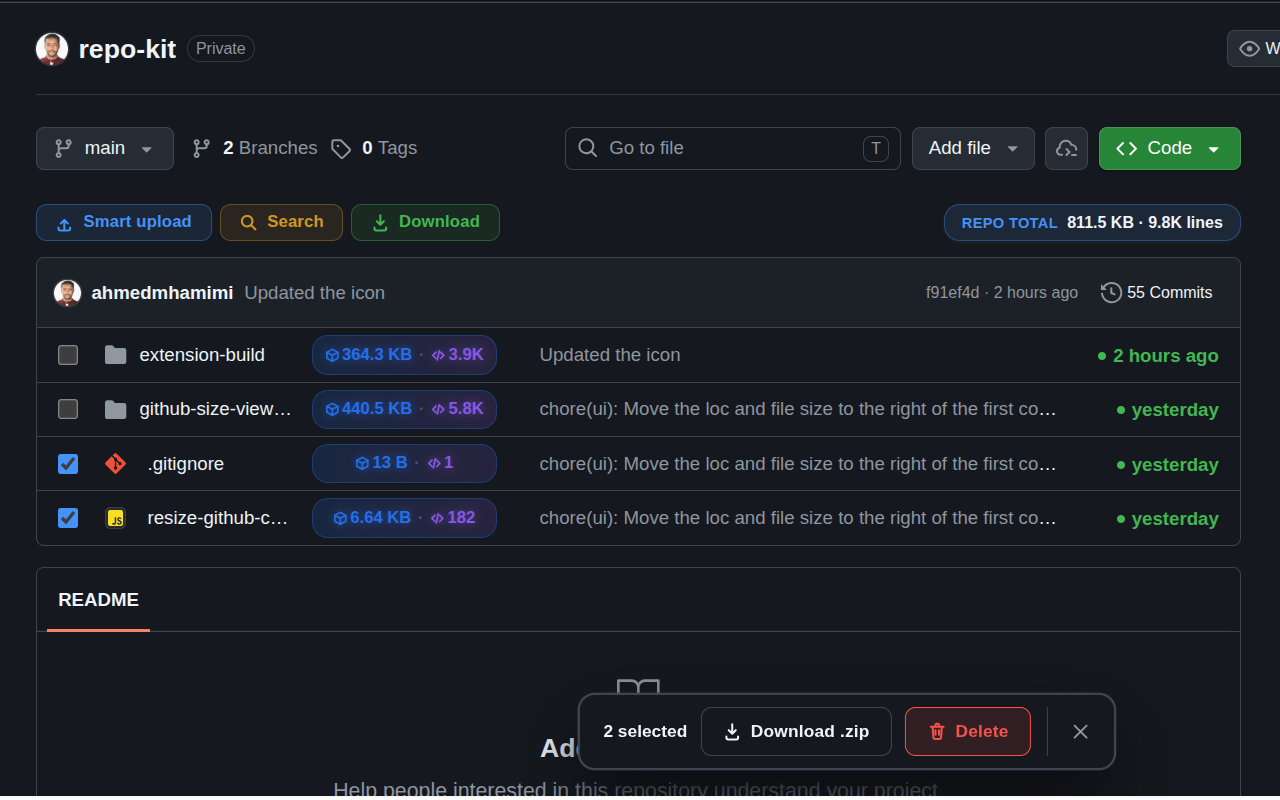
Task: Click the git branch icon in main selector
Action: click(63, 148)
